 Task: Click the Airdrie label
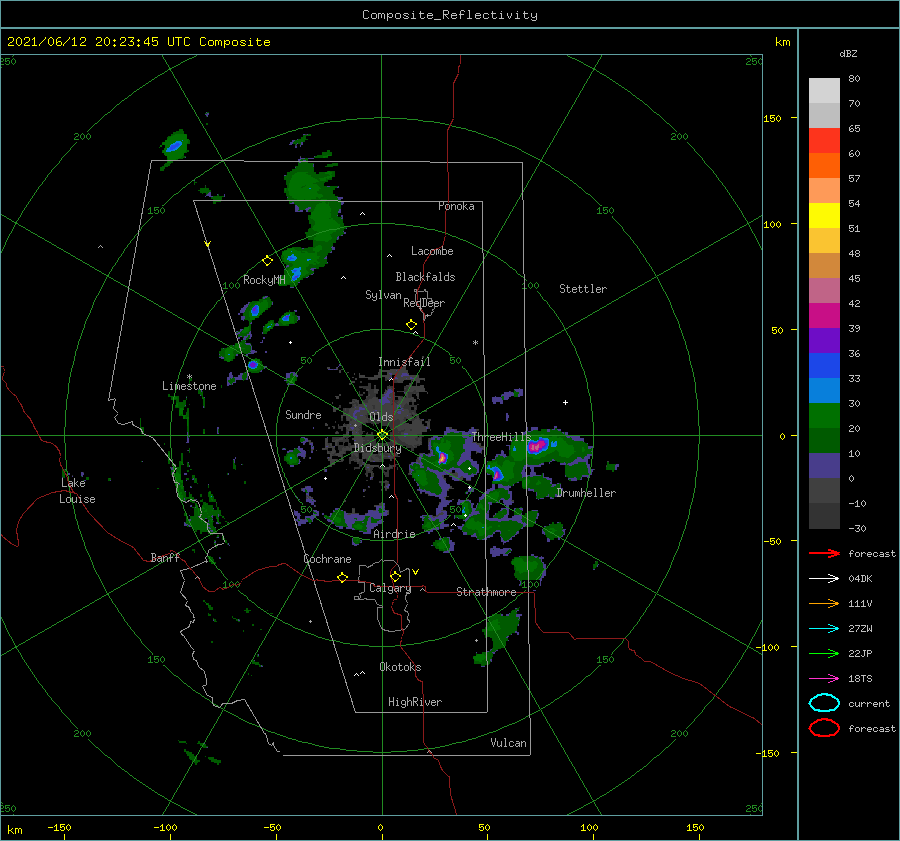394,534
